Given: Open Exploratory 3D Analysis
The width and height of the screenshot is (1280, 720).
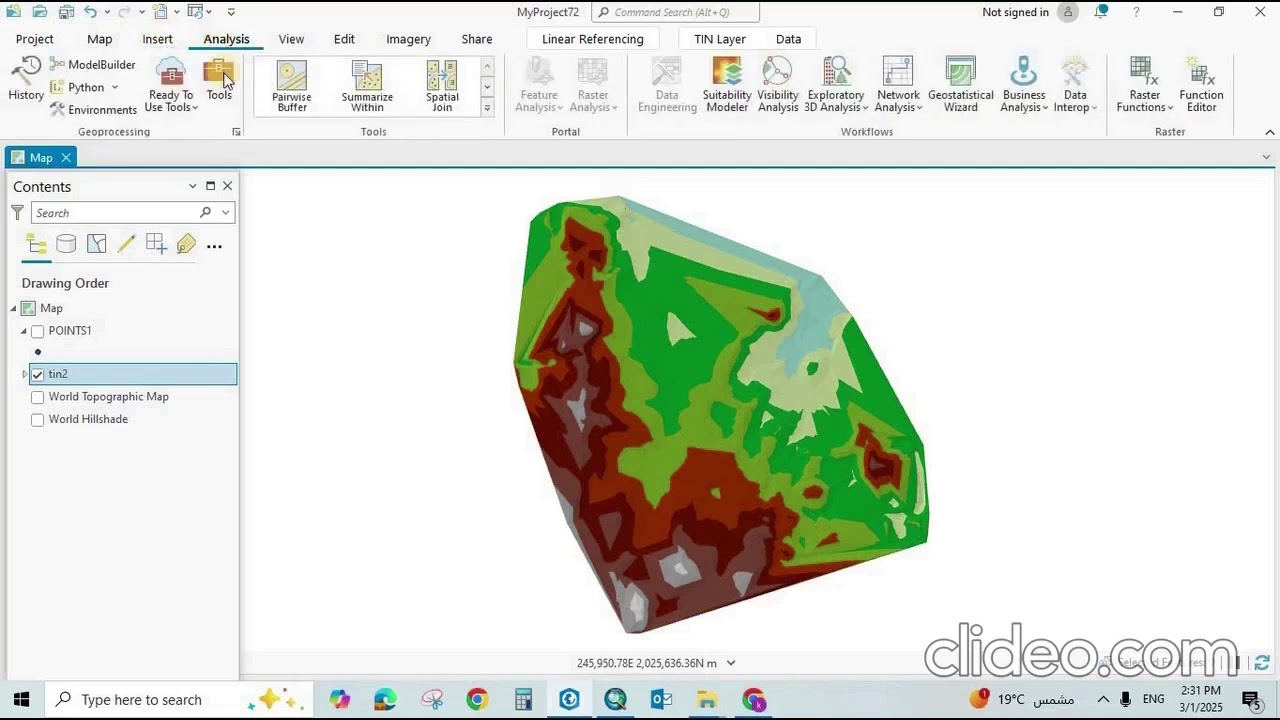Looking at the screenshot, I should click(x=836, y=84).
